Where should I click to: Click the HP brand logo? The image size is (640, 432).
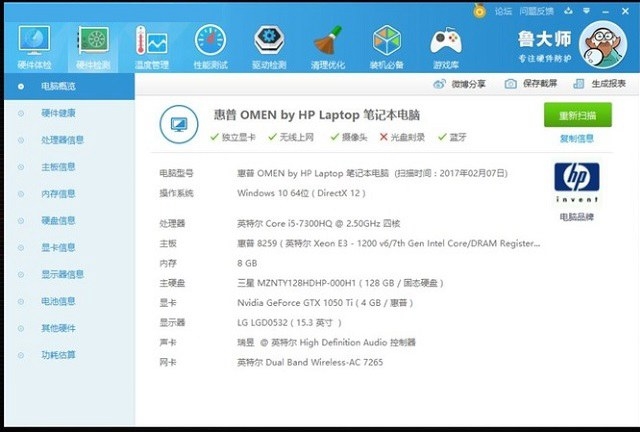577,182
